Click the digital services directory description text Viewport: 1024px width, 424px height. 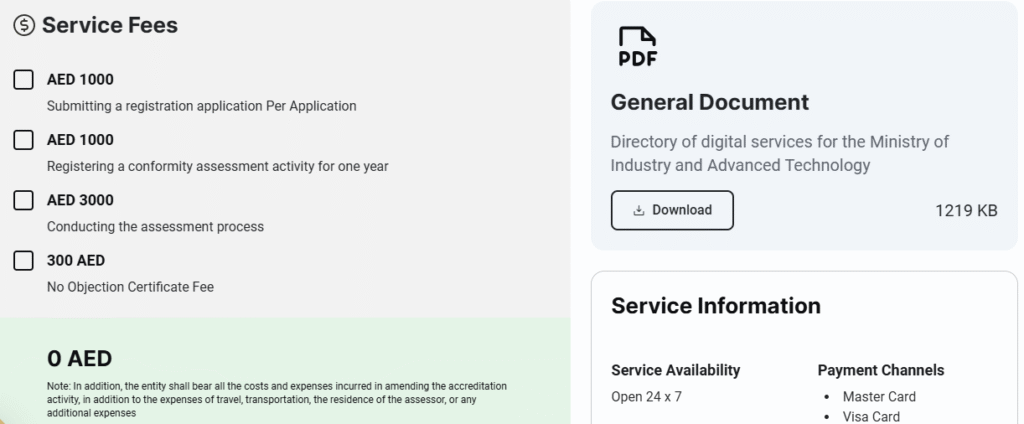click(779, 153)
